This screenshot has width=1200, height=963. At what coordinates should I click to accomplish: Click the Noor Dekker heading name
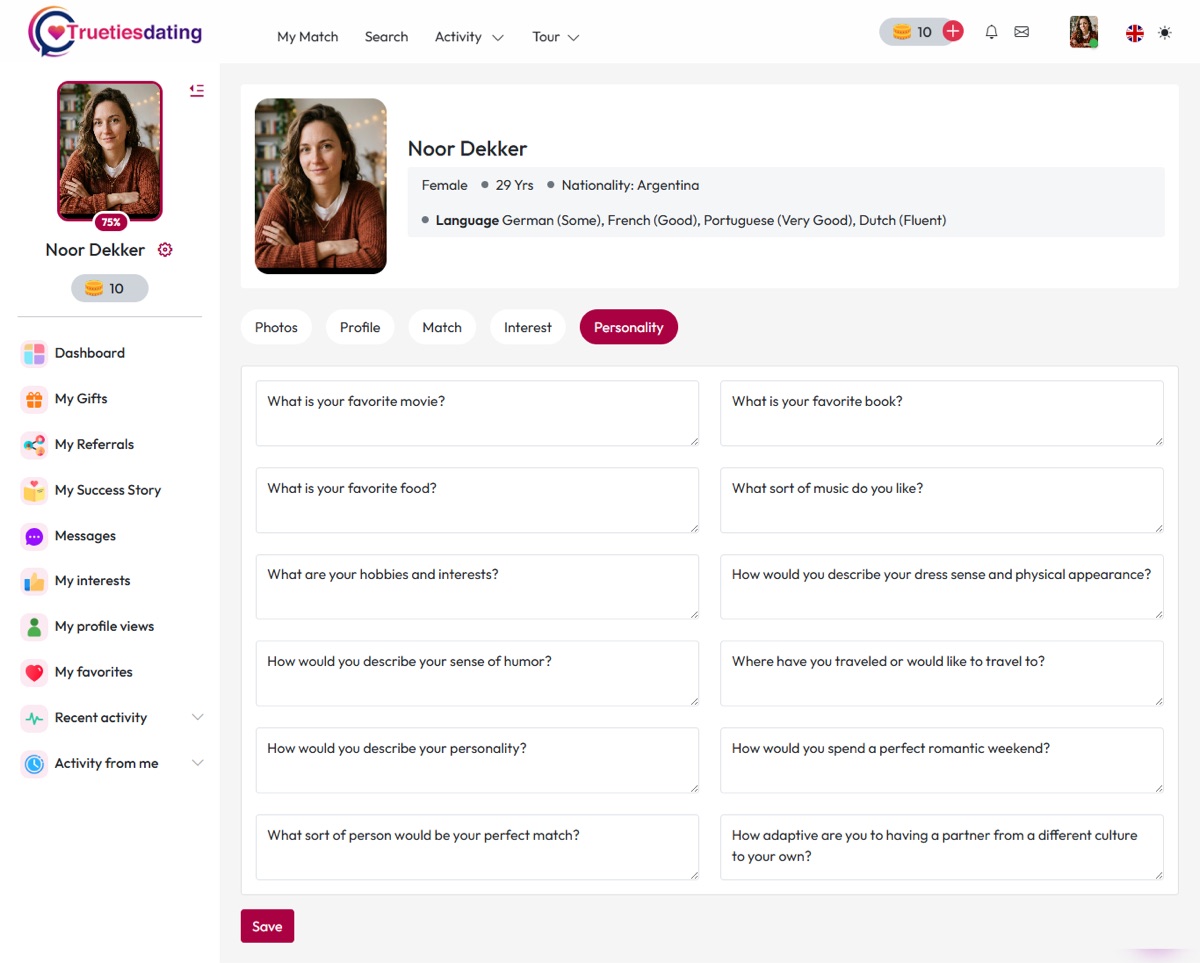click(x=467, y=149)
